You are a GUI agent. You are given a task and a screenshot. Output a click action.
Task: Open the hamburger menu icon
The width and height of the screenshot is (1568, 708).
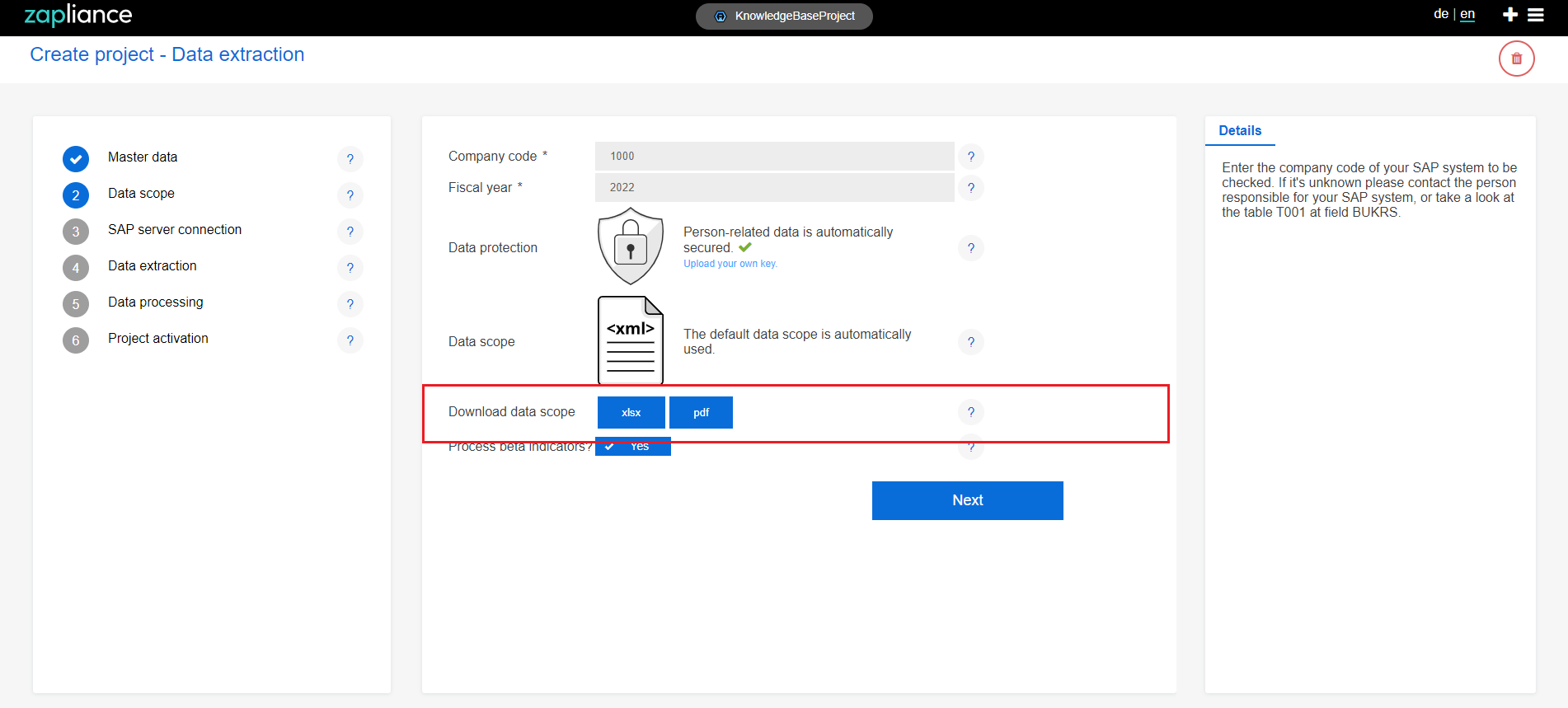pos(1536,15)
